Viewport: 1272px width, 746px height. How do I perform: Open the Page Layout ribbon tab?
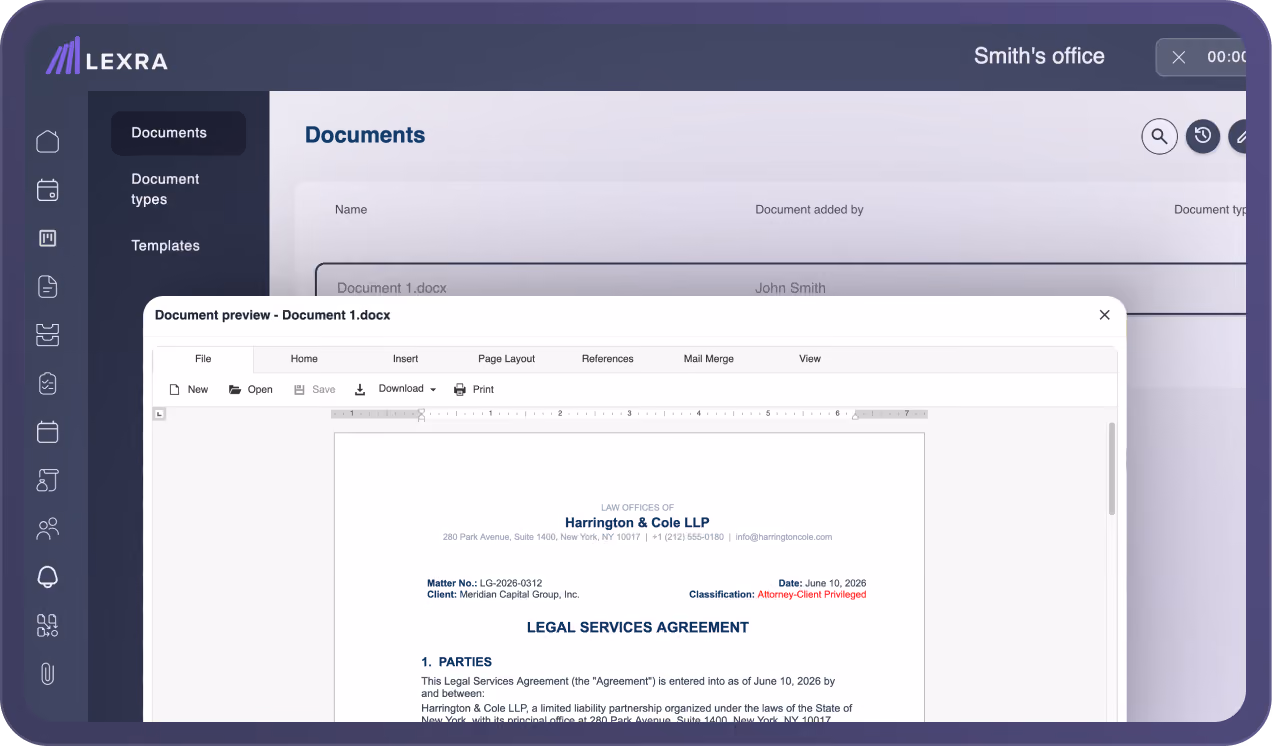tap(506, 359)
